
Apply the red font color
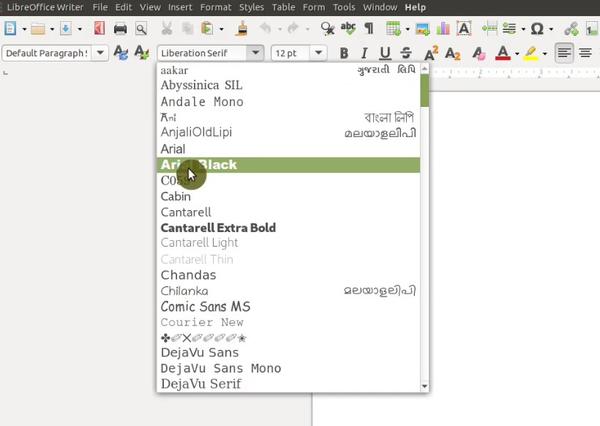(503, 53)
